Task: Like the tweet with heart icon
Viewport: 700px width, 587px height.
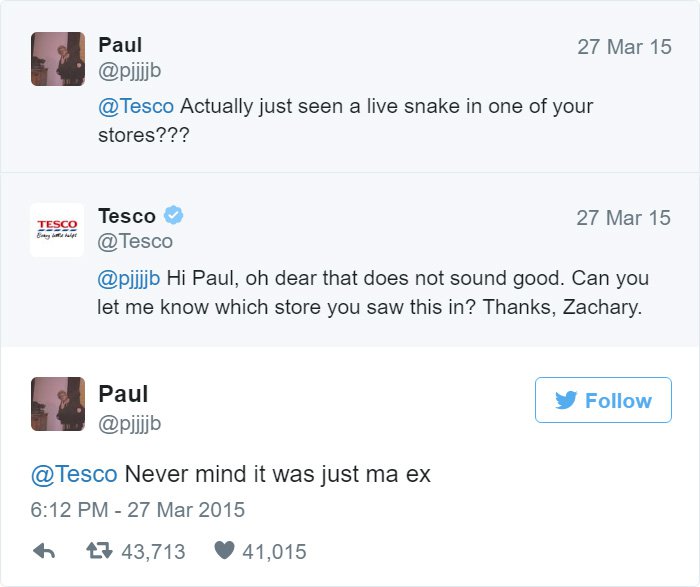Action: (x=224, y=551)
